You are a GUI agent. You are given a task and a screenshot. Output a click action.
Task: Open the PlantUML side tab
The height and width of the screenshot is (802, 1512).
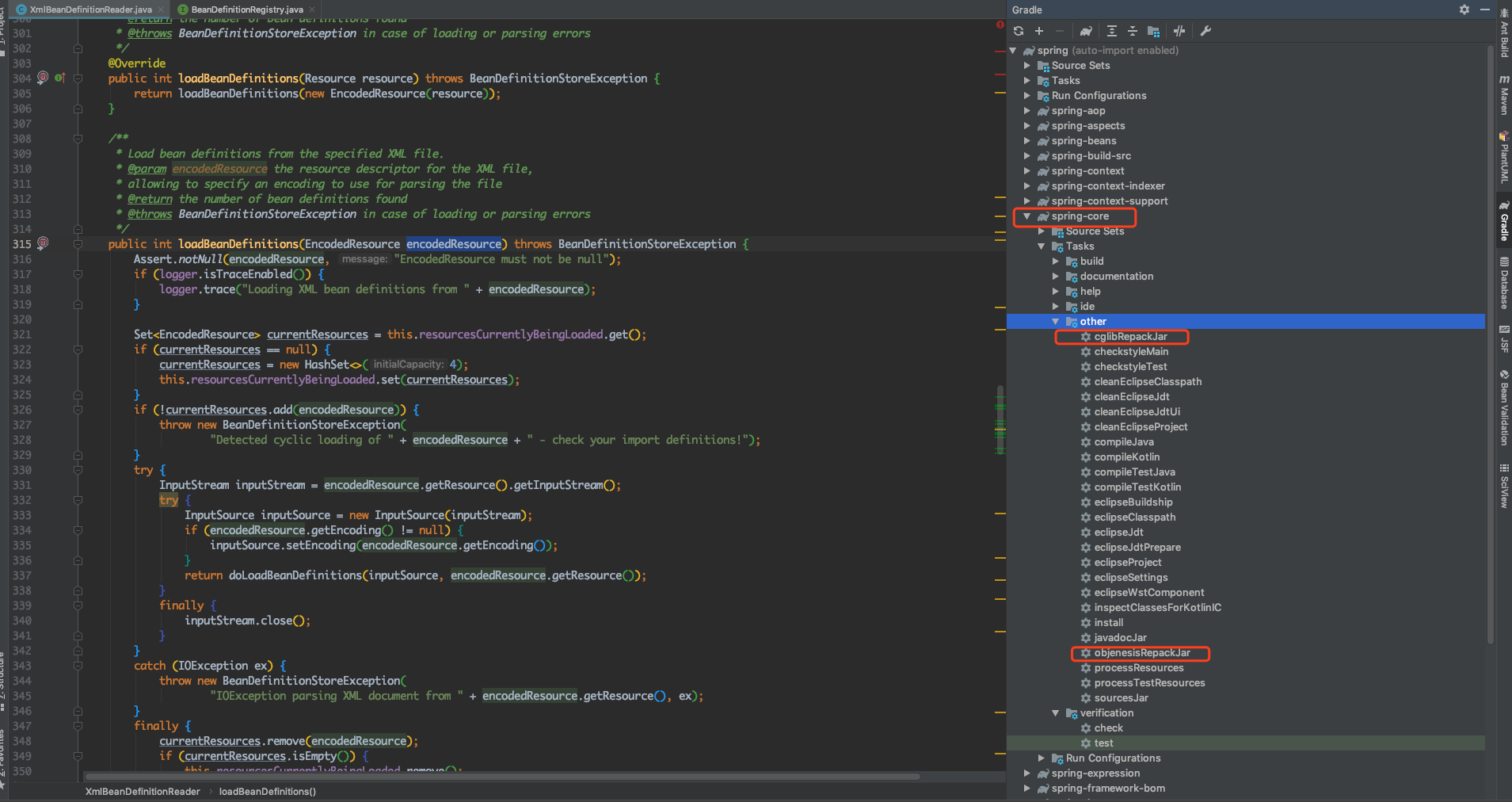pos(1504,157)
